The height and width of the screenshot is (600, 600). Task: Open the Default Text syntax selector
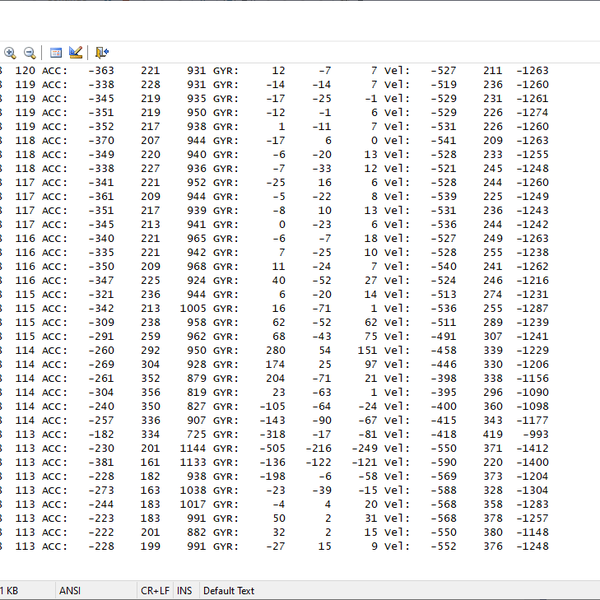click(x=229, y=591)
